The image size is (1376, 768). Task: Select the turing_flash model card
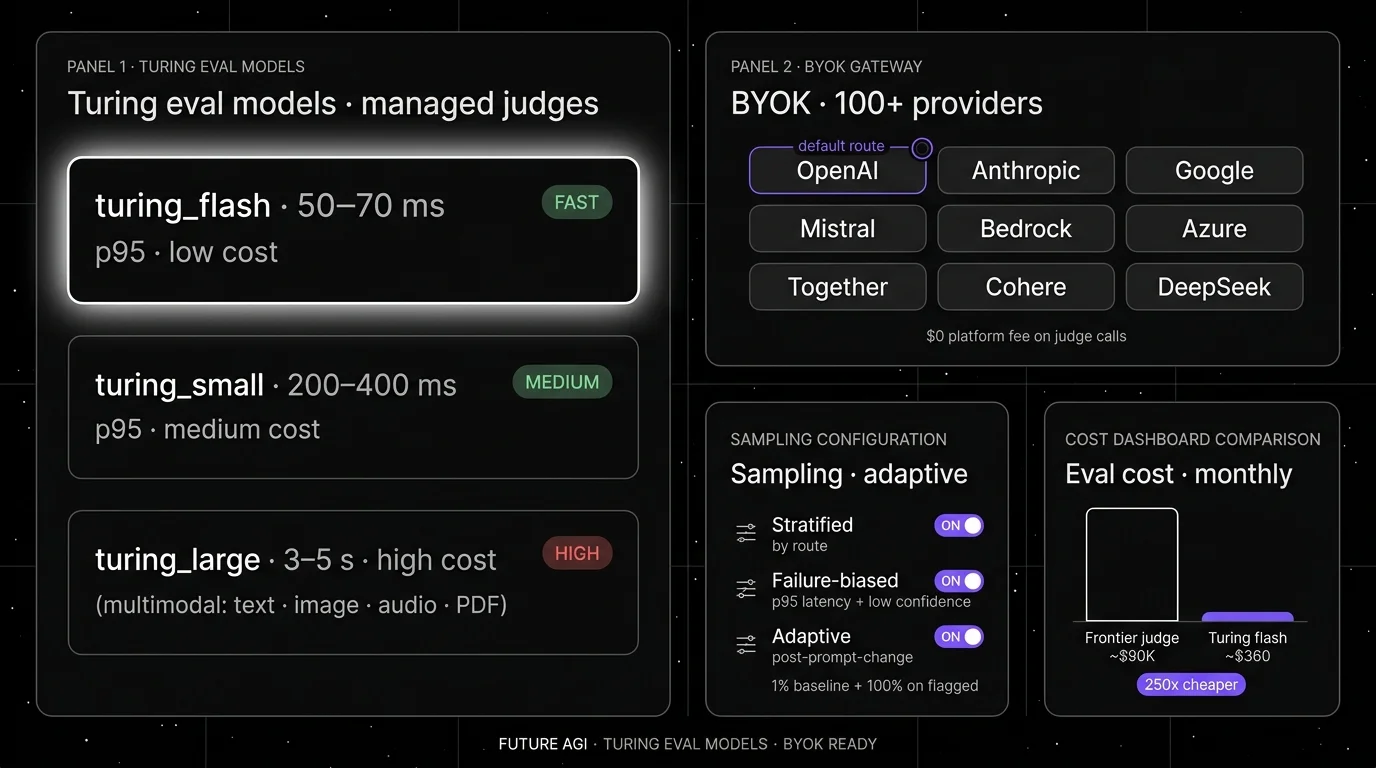(353, 230)
